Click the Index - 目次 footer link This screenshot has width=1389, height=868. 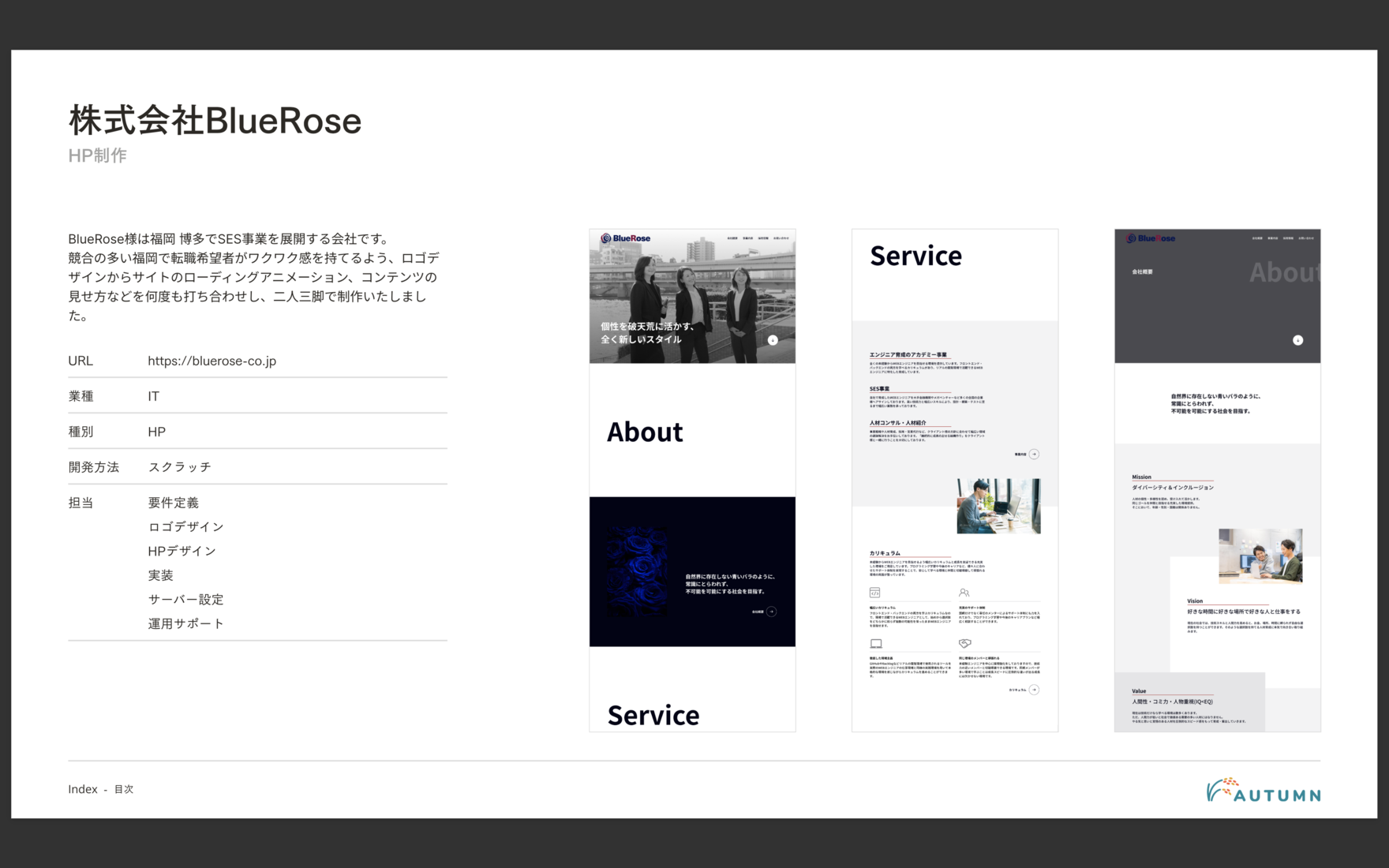(x=100, y=789)
